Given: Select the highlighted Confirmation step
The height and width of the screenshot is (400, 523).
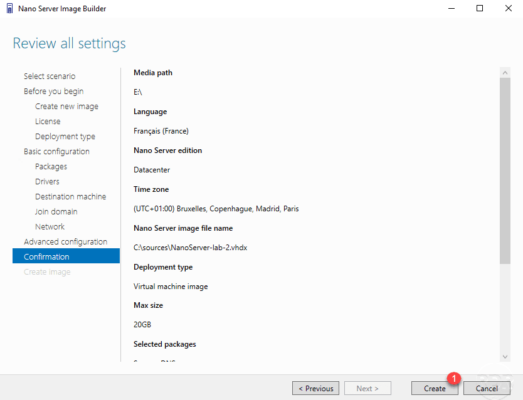Looking at the screenshot, I should [66, 256].
